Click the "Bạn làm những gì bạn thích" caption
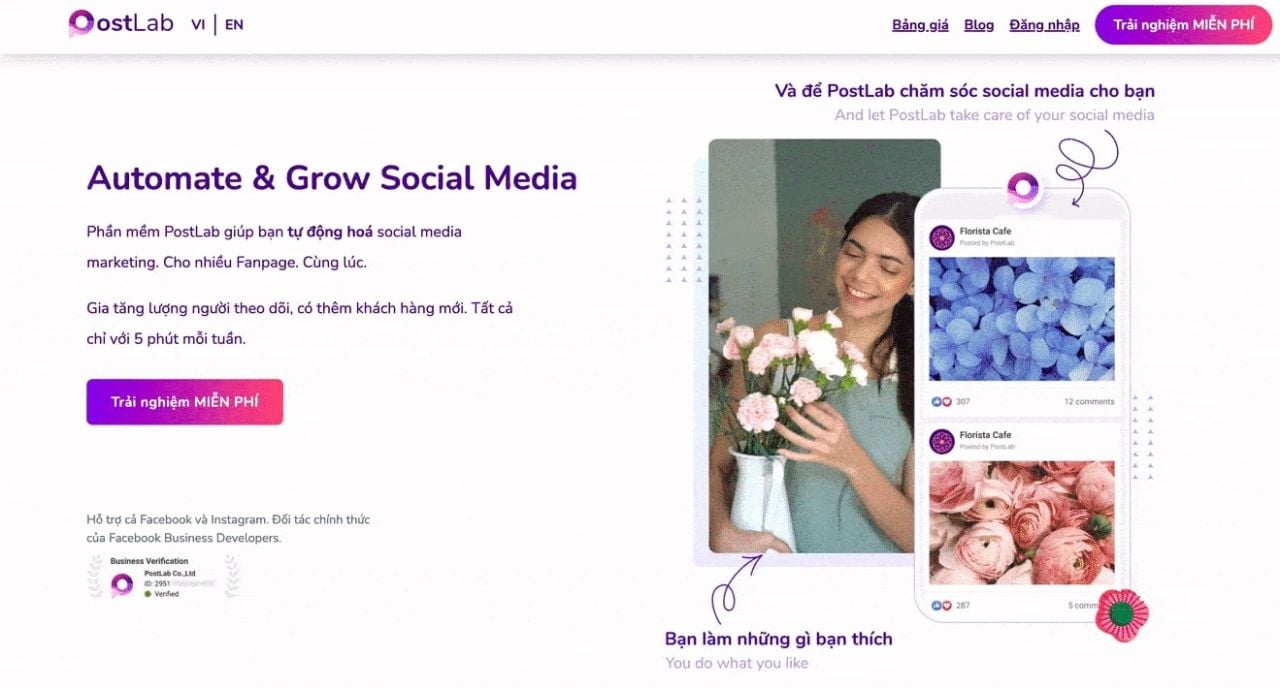 [x=779, y=639]
